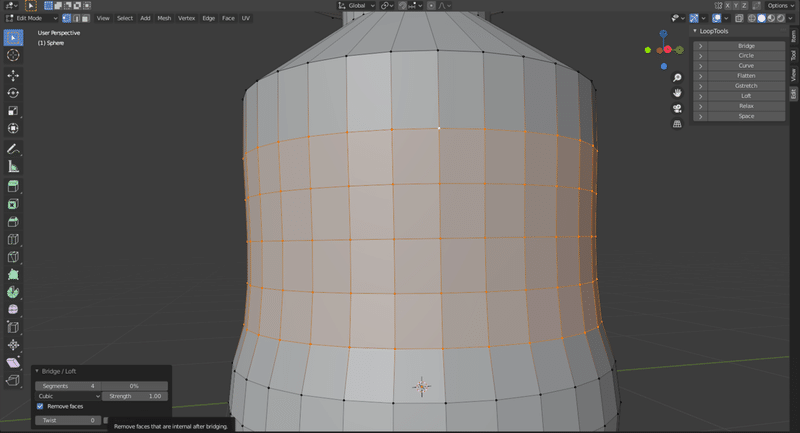This screenshot has height=433, width=800.
Task: Select the Knife tool
Action: tap(13, 257)
